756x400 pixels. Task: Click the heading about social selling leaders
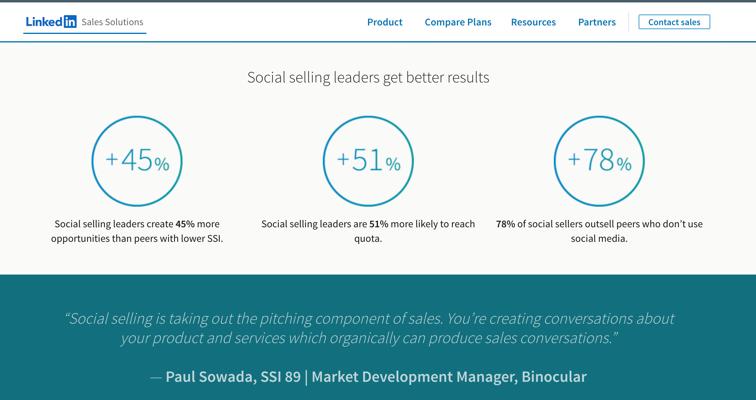click(368, 76)
